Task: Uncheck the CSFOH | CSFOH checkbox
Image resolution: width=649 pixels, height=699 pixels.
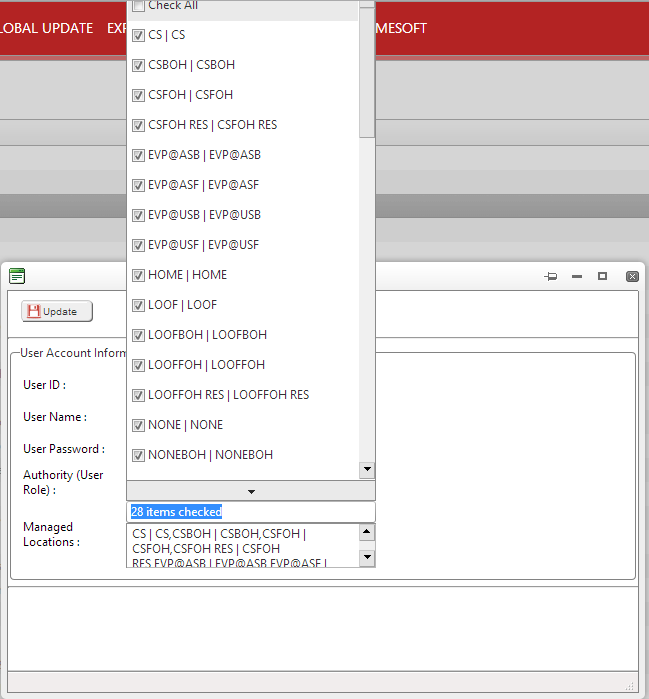Action: (x=138, y=95)
